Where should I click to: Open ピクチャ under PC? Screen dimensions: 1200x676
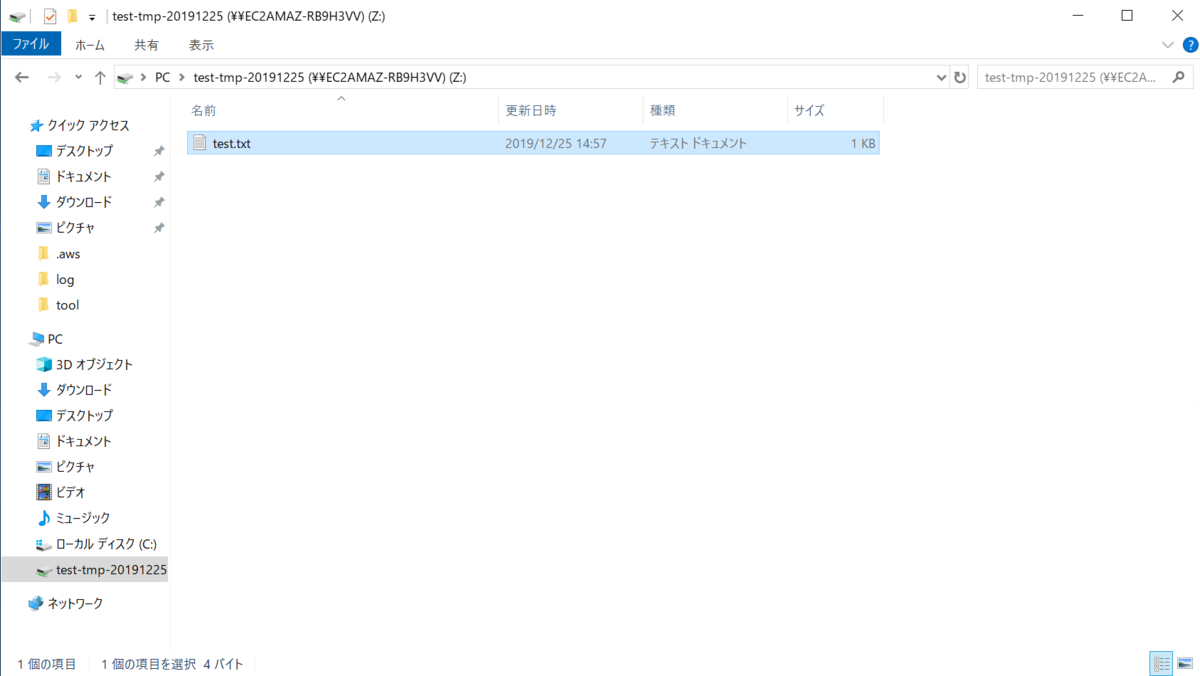pyautogui.click(x=75, y=467)
